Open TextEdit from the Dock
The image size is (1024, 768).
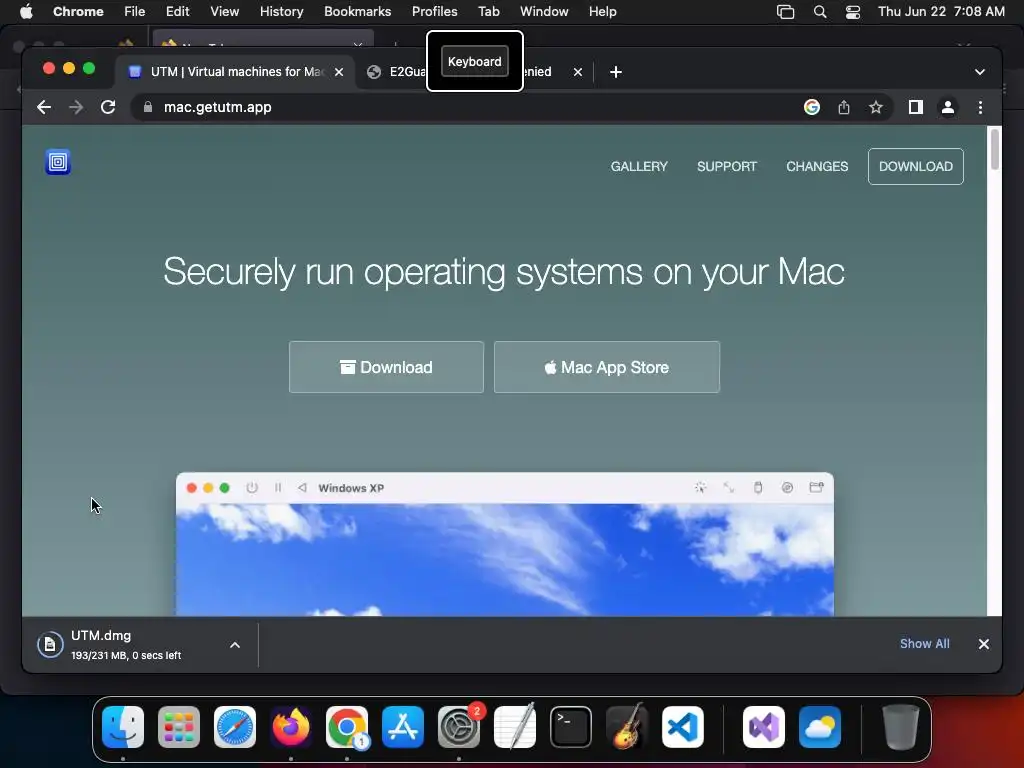tap(515, 727)
